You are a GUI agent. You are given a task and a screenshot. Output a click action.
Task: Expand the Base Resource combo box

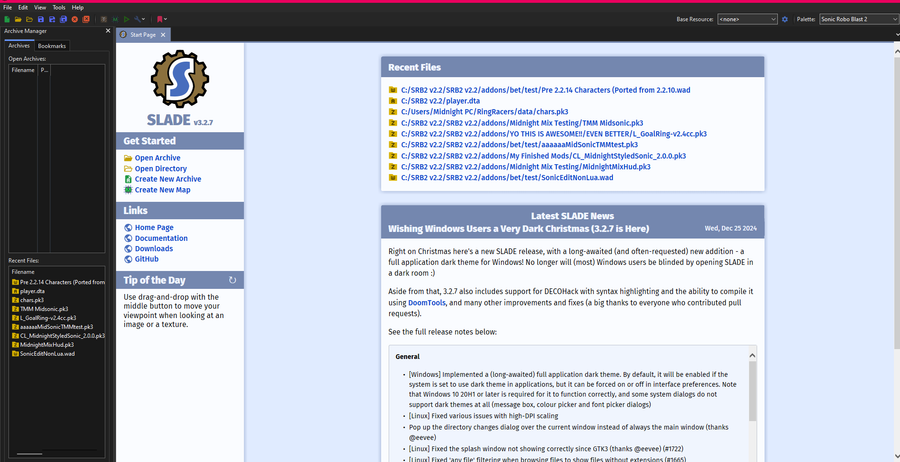point(747,20)
